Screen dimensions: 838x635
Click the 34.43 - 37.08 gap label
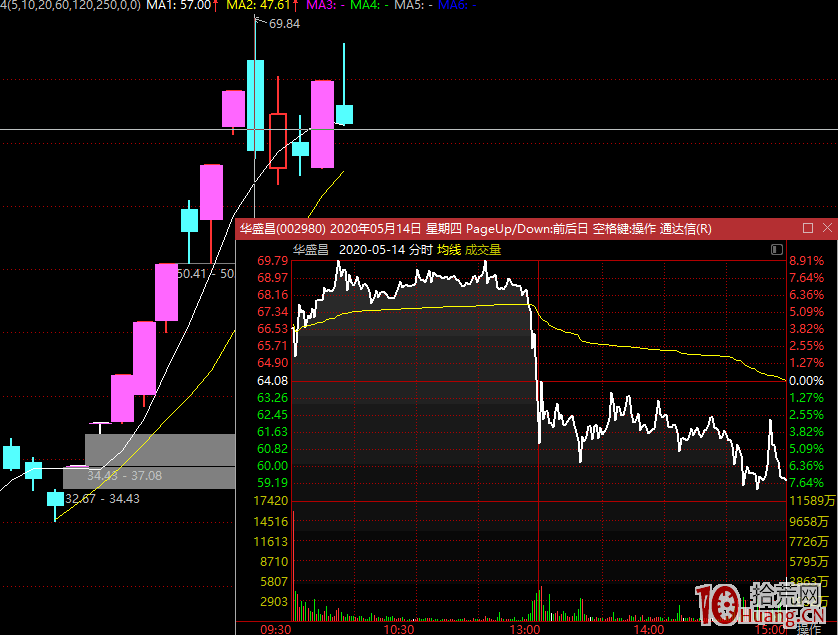[125, 476]
